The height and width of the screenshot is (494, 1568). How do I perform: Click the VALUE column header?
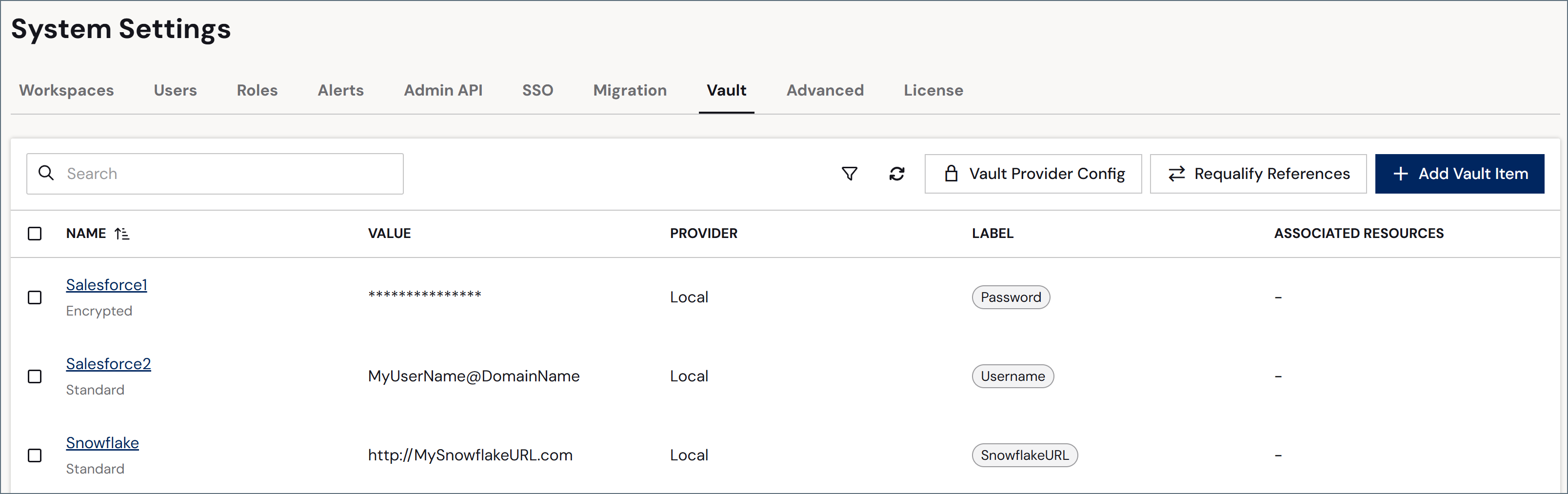click(390, 234)
